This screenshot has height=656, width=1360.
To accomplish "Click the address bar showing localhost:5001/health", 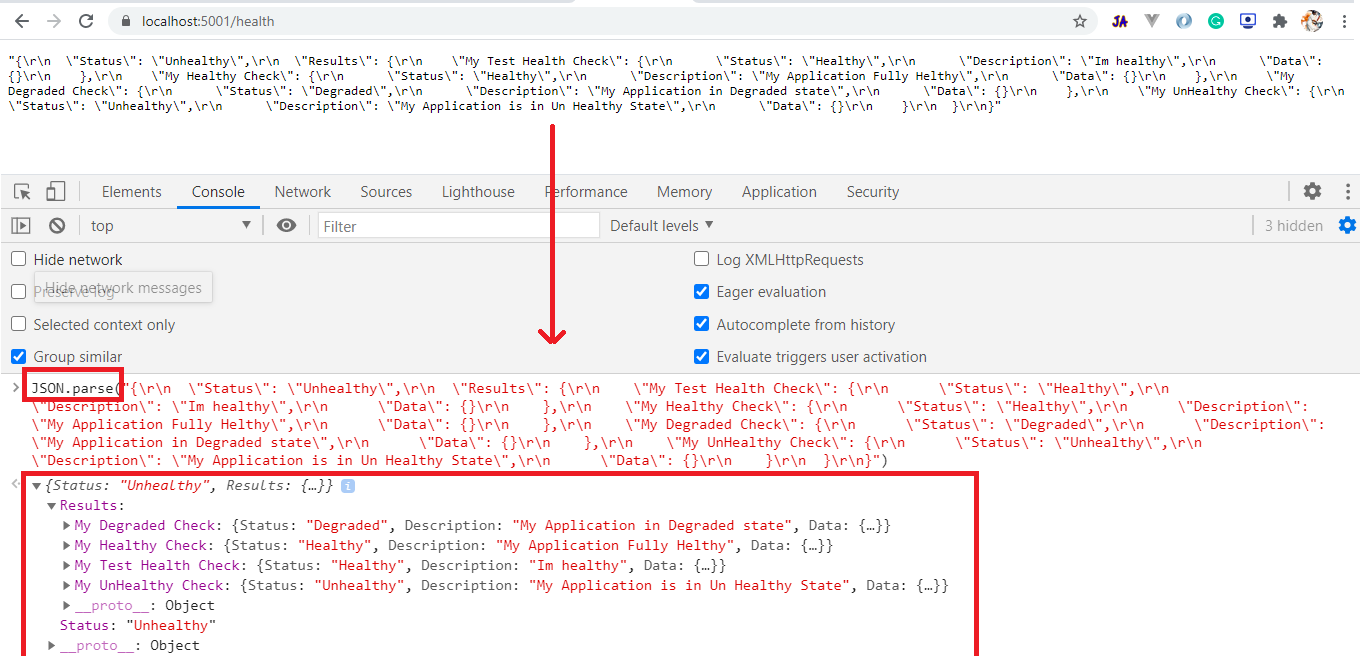I will tap(598, 21).
